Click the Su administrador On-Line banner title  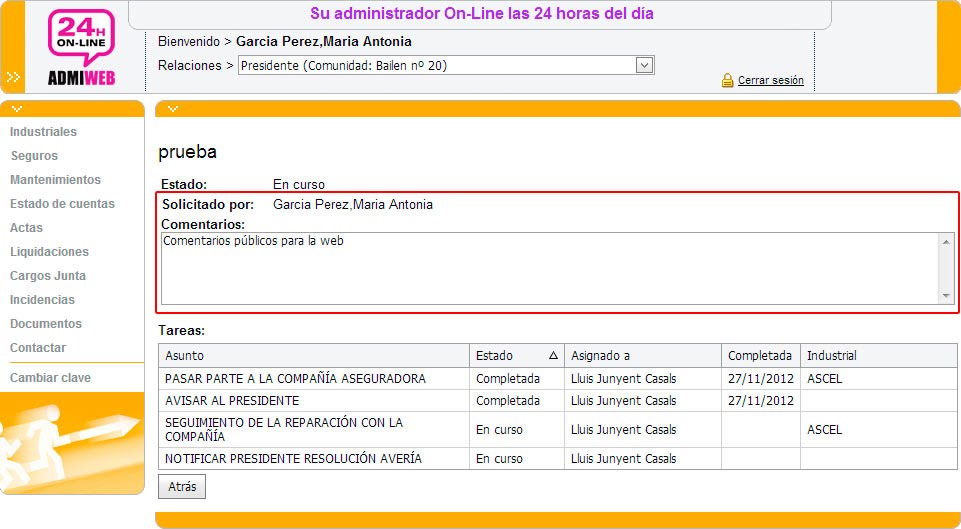482,13
